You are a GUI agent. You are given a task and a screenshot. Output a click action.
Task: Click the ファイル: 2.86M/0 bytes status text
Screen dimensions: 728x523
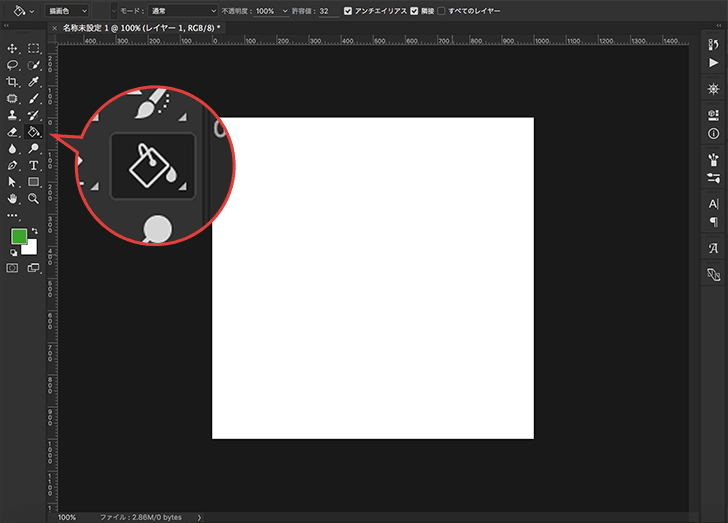coord(141,517)
